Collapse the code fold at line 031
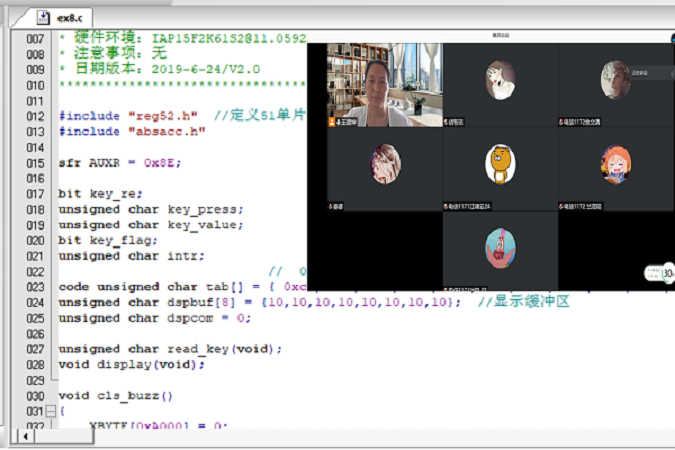675x450 pixels. coord(51,411)
